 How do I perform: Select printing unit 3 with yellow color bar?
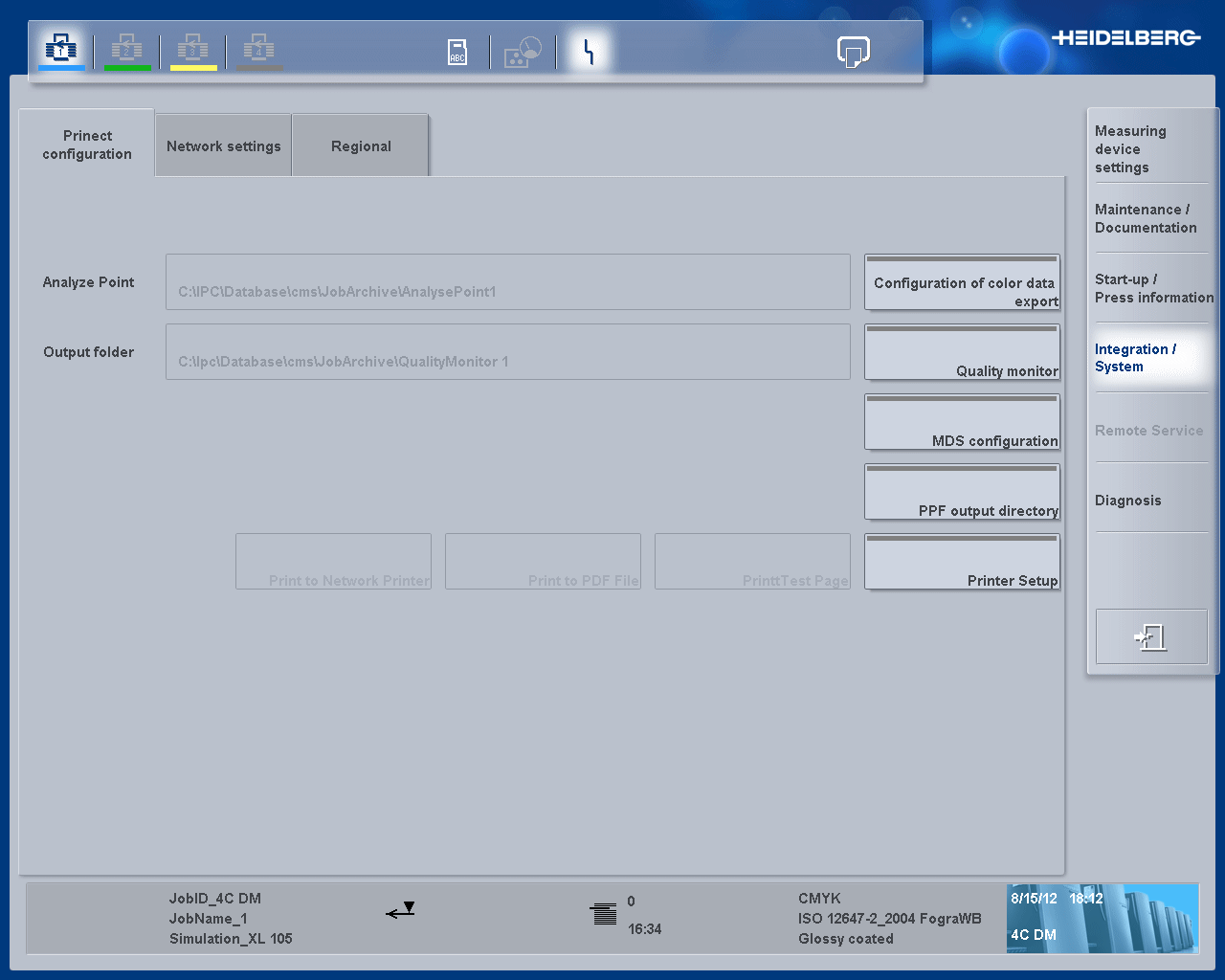point(193,49)
